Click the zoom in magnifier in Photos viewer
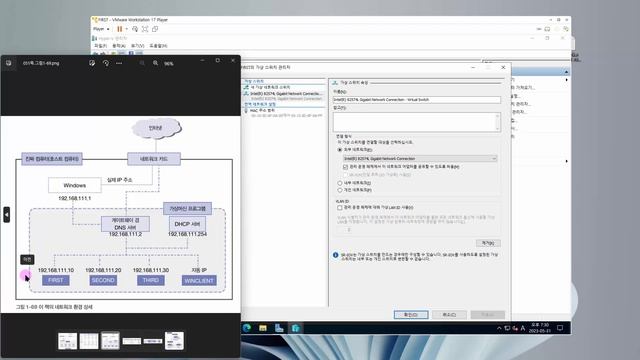The height and width of the screenshot is (360, 640). tap(156, 63)
